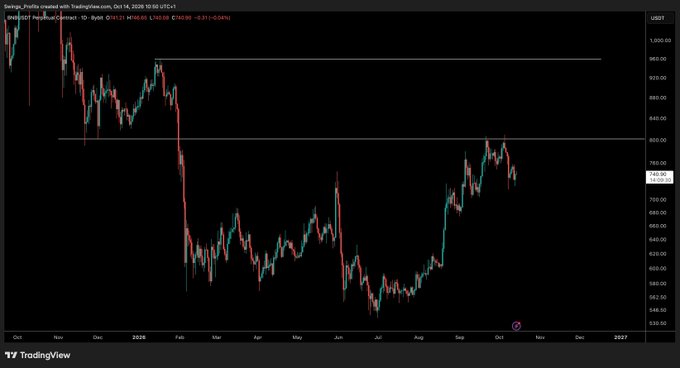Click the TradingView logo
Viewport: 680px width, 368px height.
tap(38, 355)
